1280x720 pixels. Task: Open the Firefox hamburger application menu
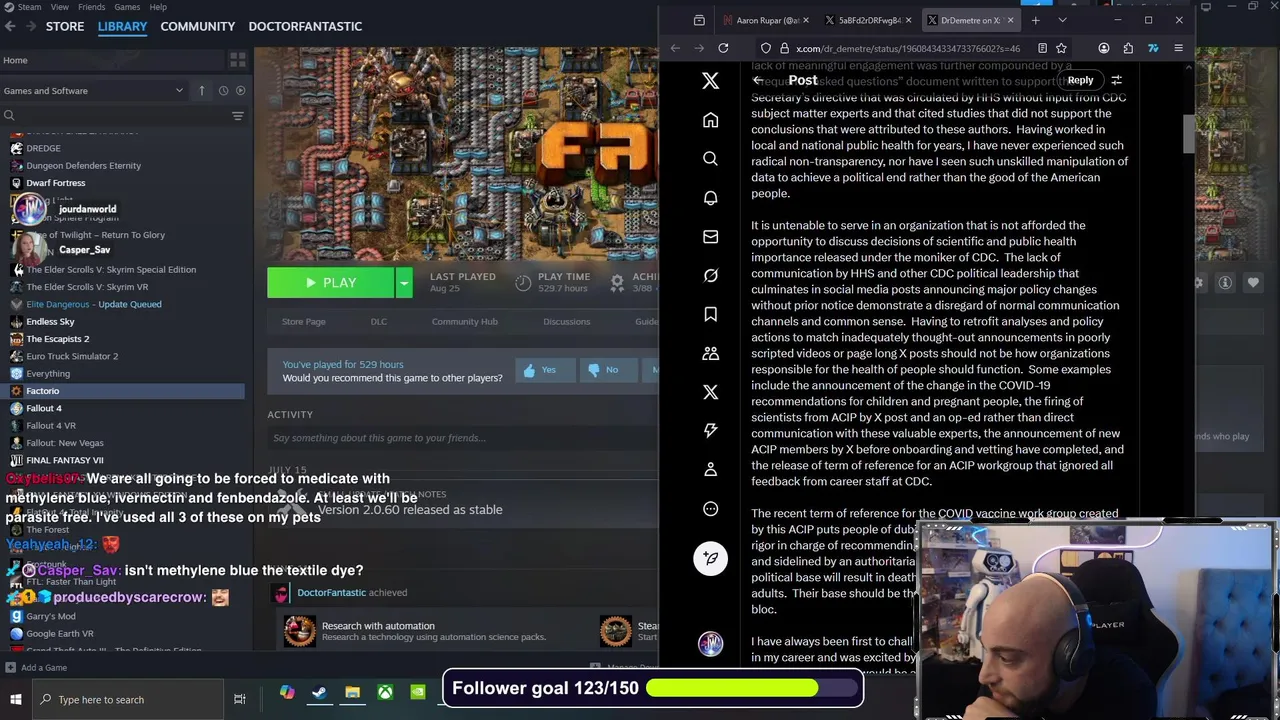point(1178,48)
